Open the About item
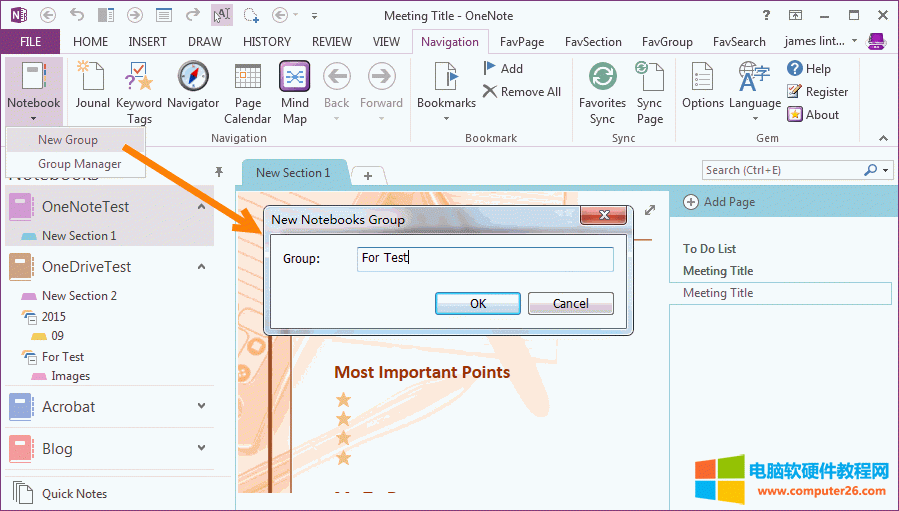 pyautogui.click(x=813, y=114)
